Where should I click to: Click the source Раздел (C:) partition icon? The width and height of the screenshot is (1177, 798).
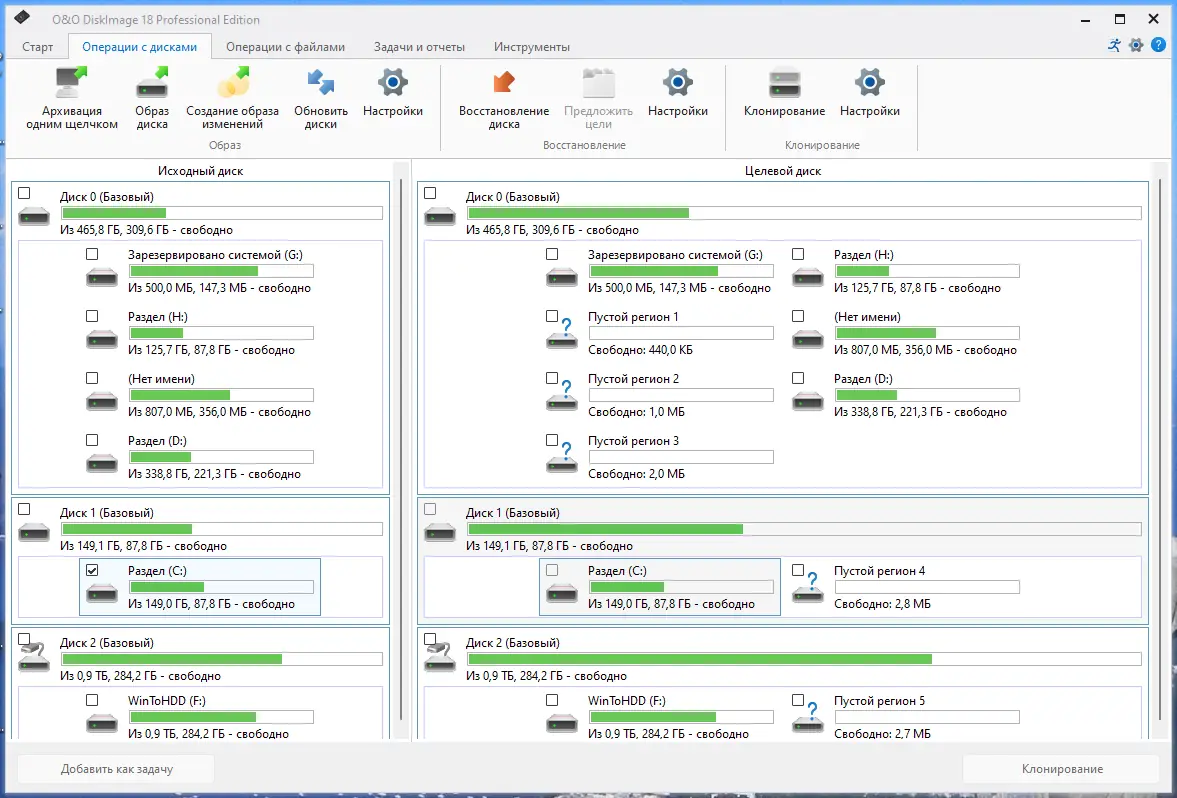tap(101, 593)
